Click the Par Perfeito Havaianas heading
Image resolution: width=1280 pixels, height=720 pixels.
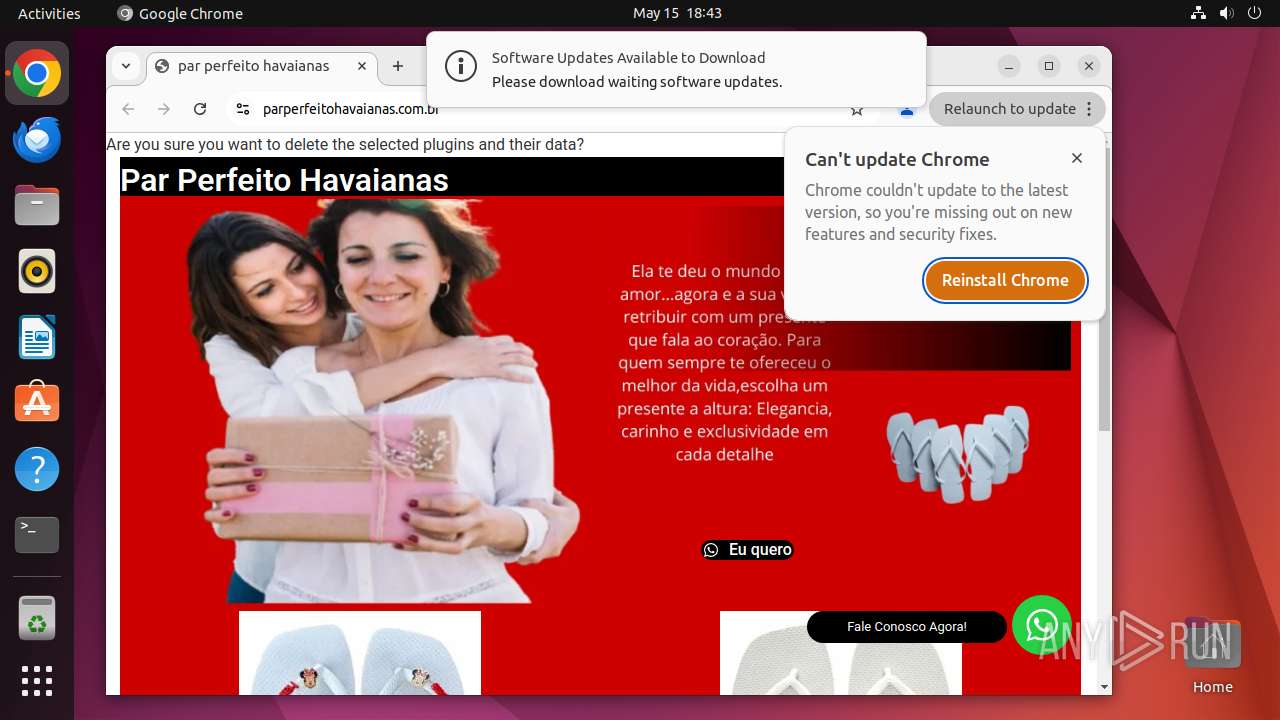[x=284, y=180]
